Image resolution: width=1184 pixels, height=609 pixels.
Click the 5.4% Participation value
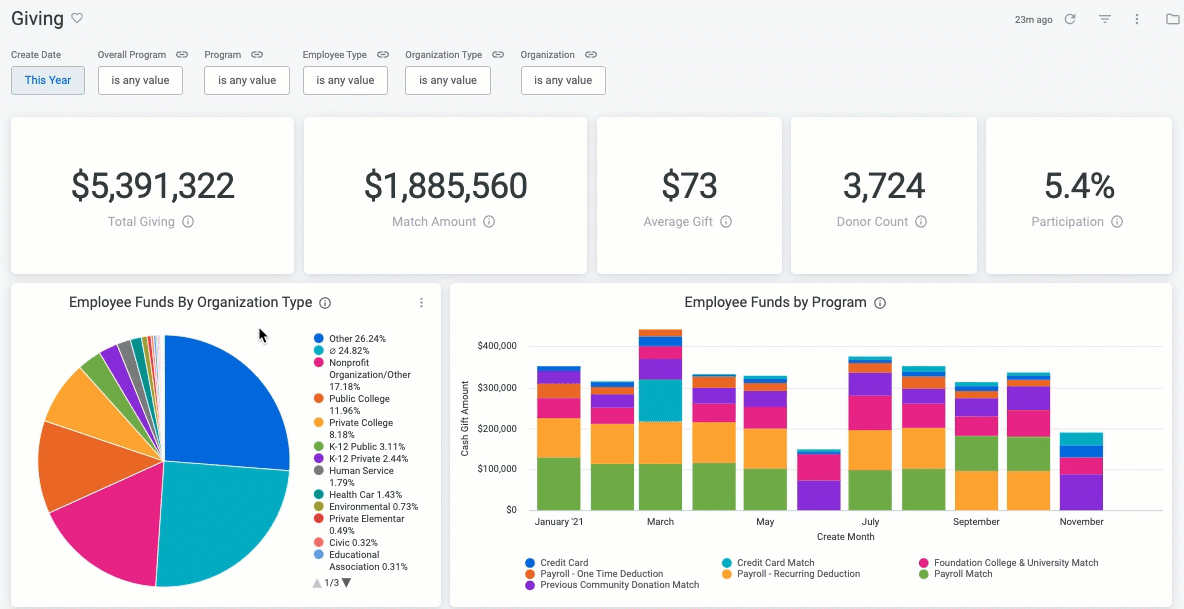[1079, 186]
